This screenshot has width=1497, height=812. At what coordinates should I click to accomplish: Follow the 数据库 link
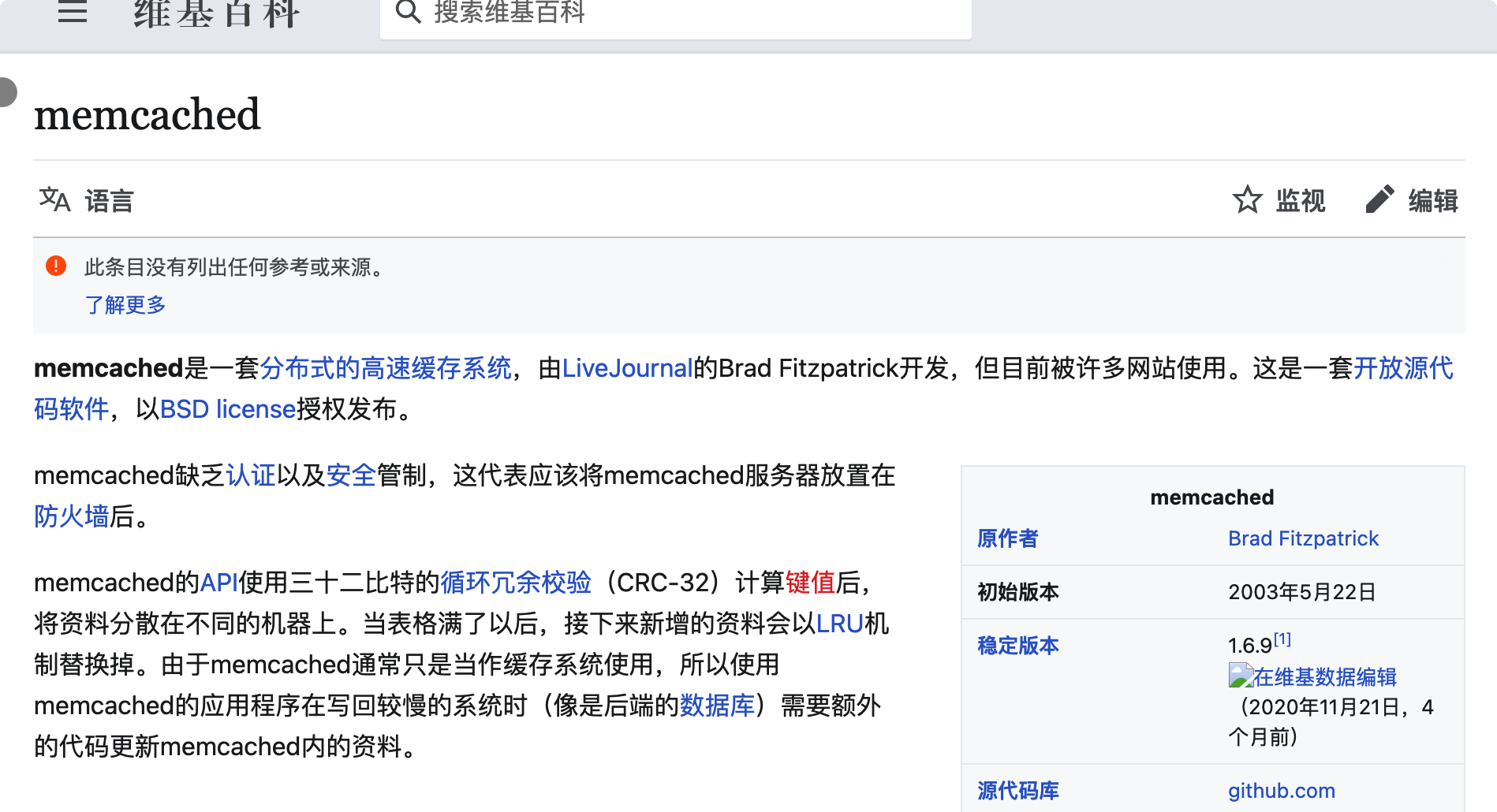(718, 706)
